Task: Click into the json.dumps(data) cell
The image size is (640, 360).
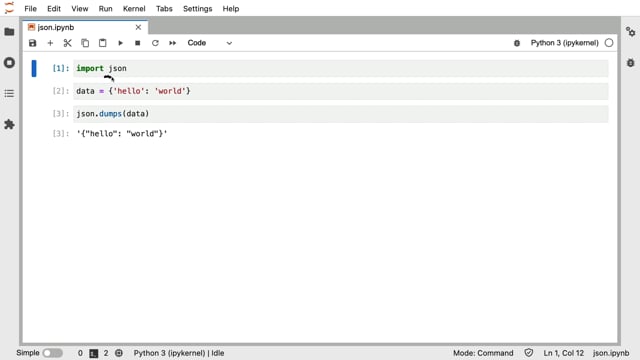Action: click(341, 114)
